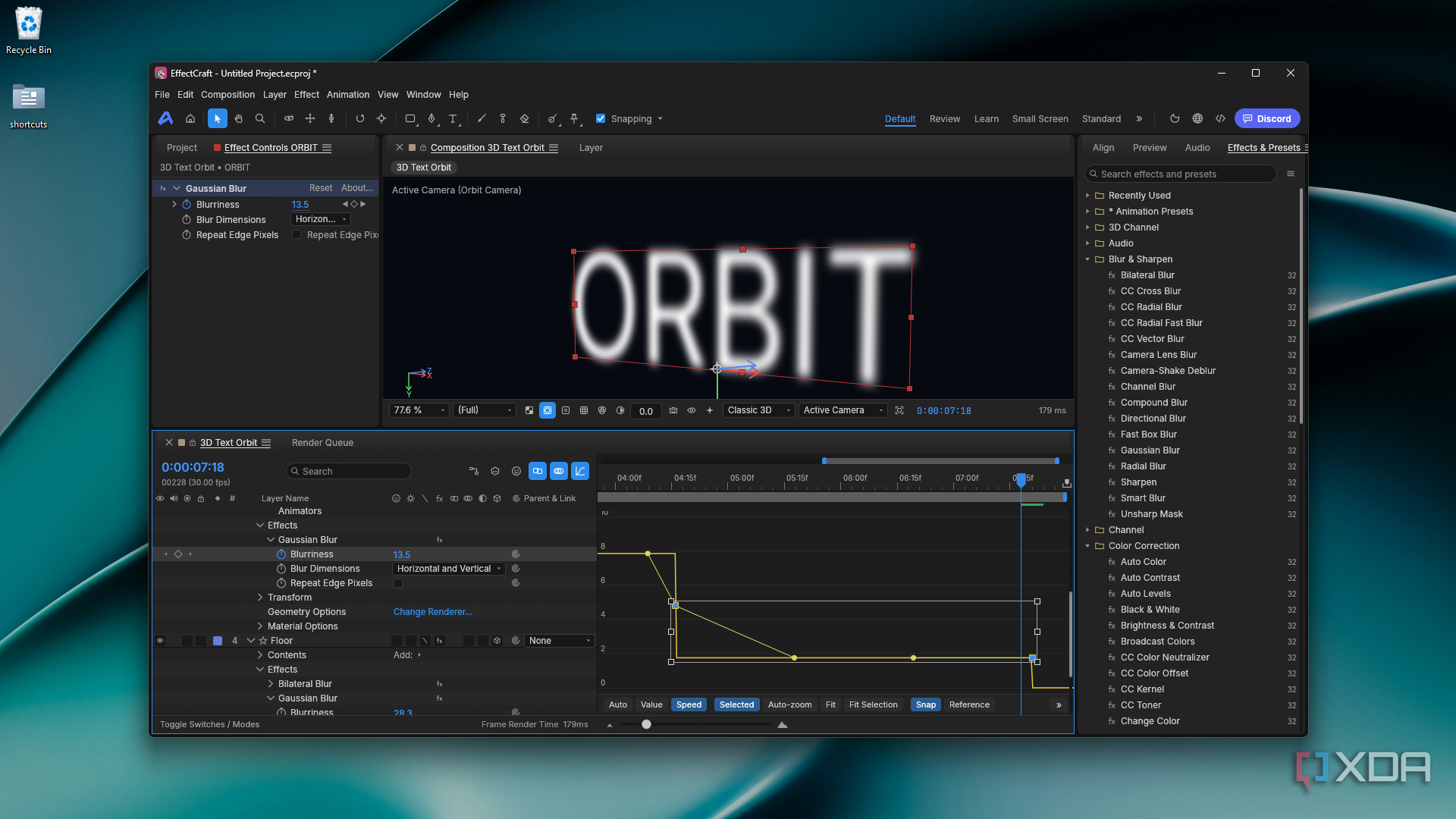The width and height of the screenshot is (1456, 819).
Task: Expand the Channel effects folder
Action: [1087, 530]
